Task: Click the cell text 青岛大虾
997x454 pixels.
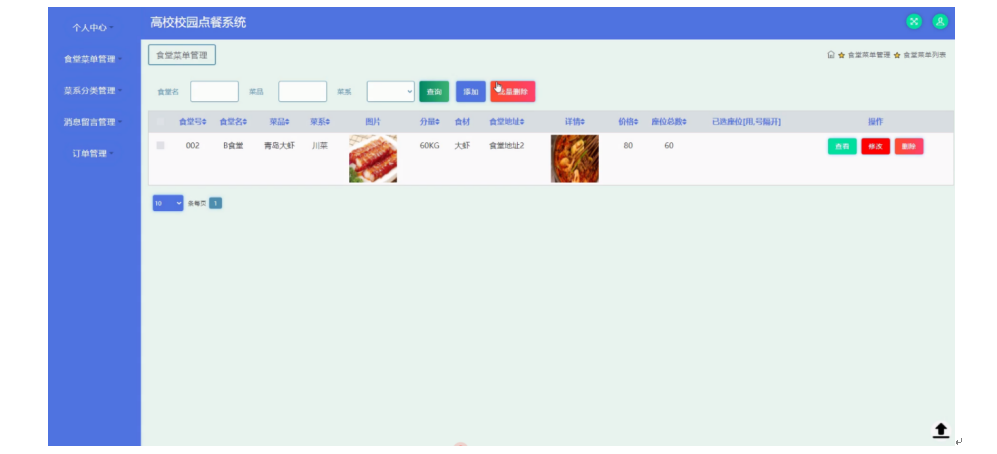Action: [x=279, y=146]
